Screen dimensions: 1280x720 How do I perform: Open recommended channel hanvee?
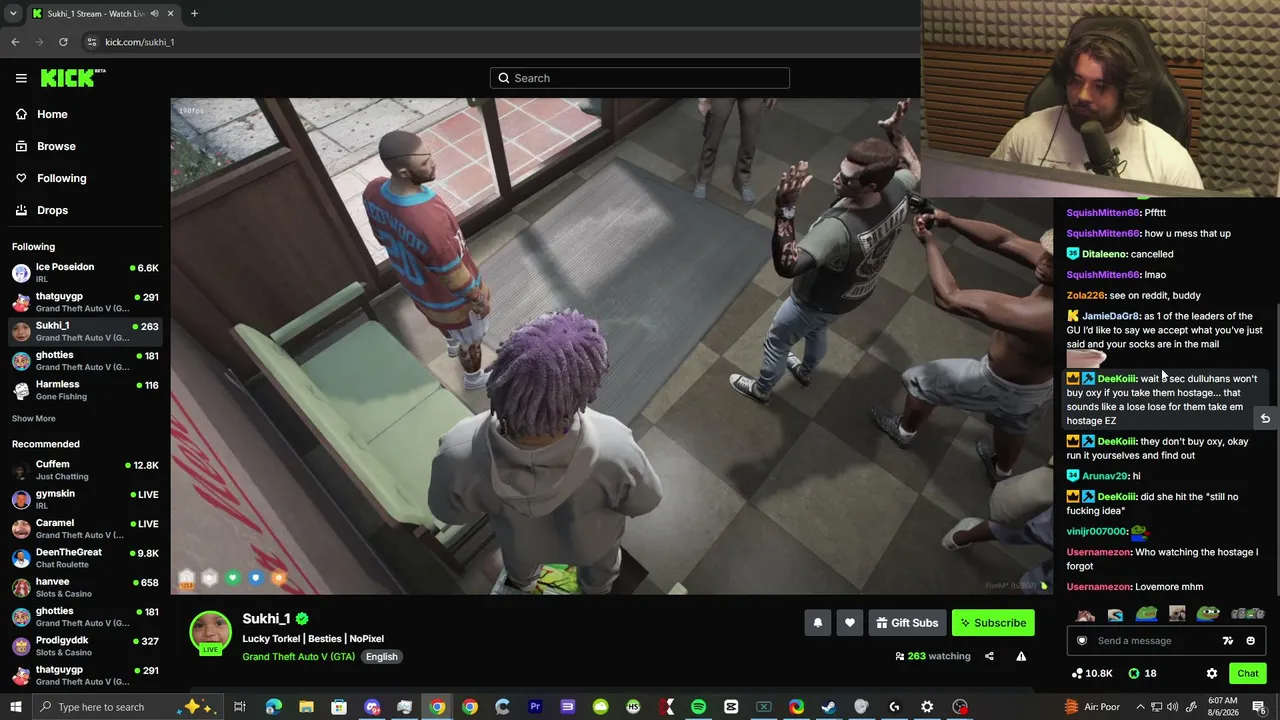[x=85, y=587]
